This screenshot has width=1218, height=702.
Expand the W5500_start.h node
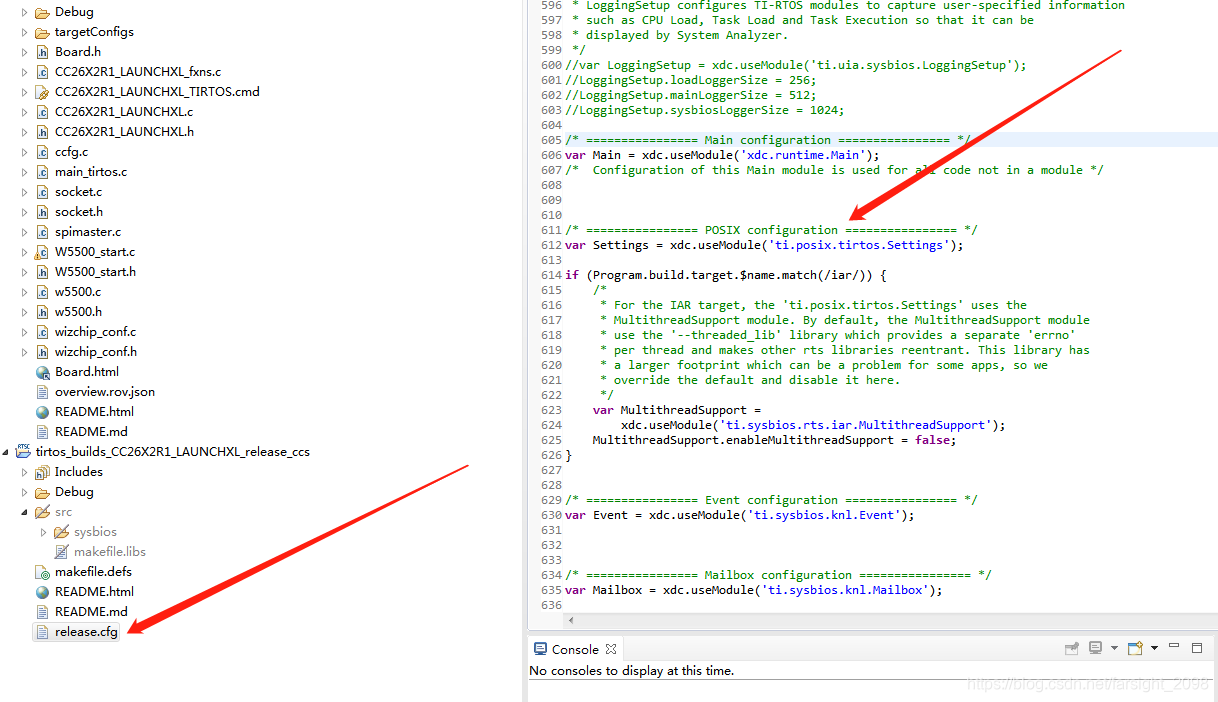[x=25, y=272]
